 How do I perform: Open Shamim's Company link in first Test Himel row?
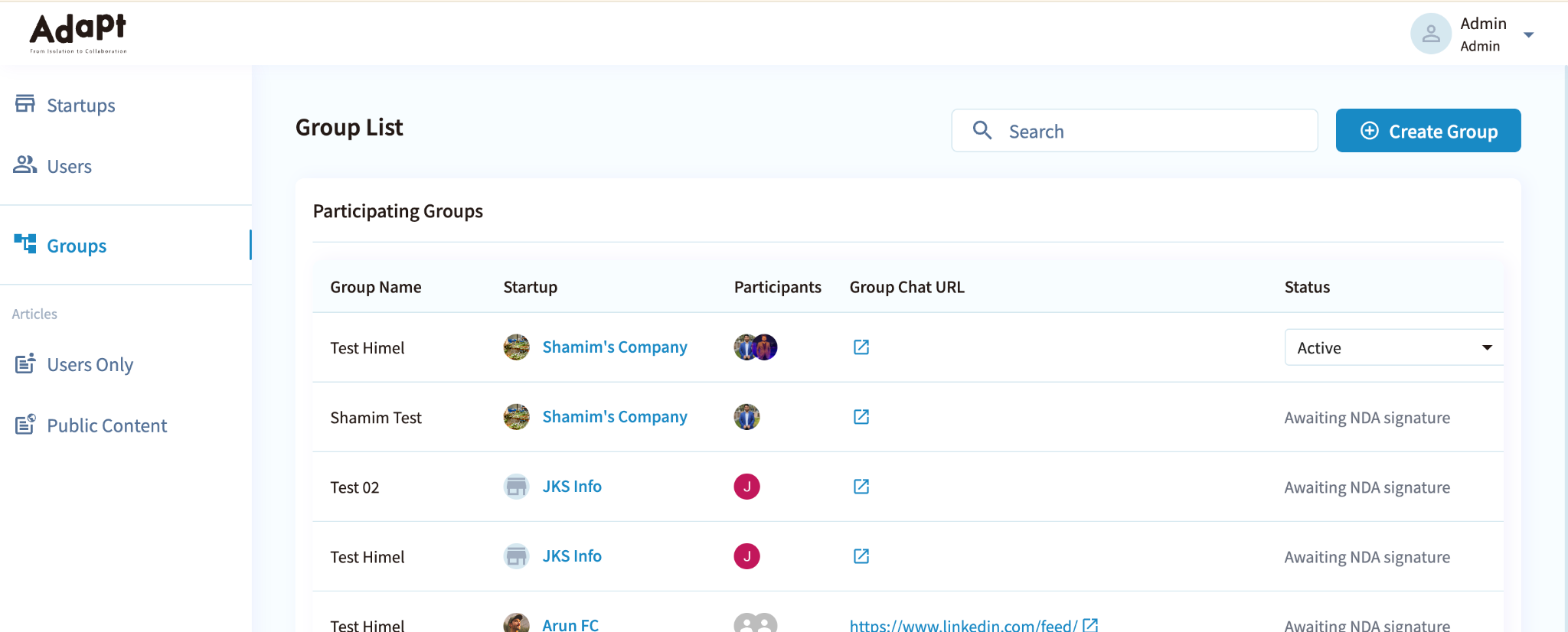[x=615, y=347]
